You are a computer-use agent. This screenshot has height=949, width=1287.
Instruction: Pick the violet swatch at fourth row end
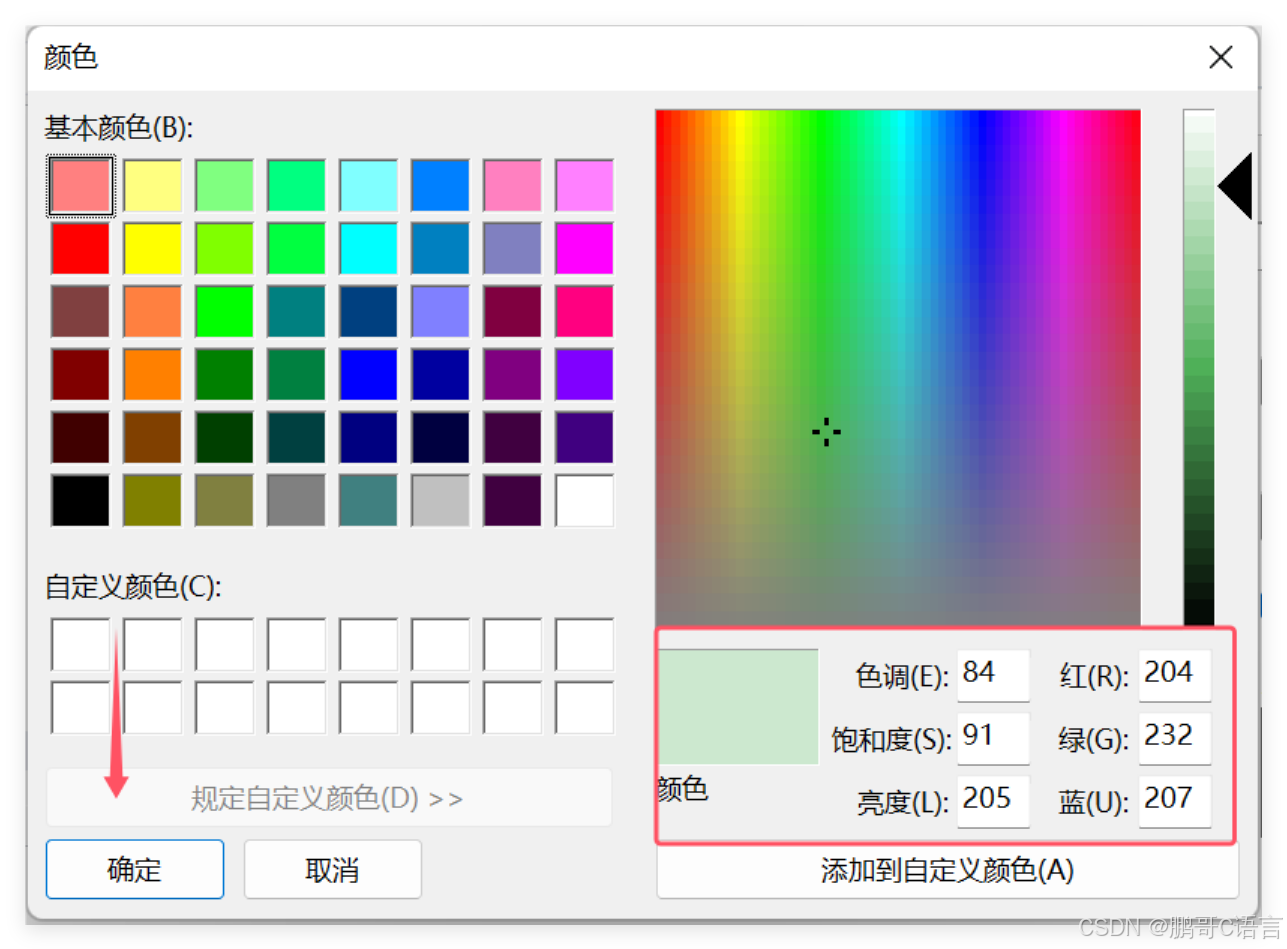pyautogui.click(x=584, y=374)
